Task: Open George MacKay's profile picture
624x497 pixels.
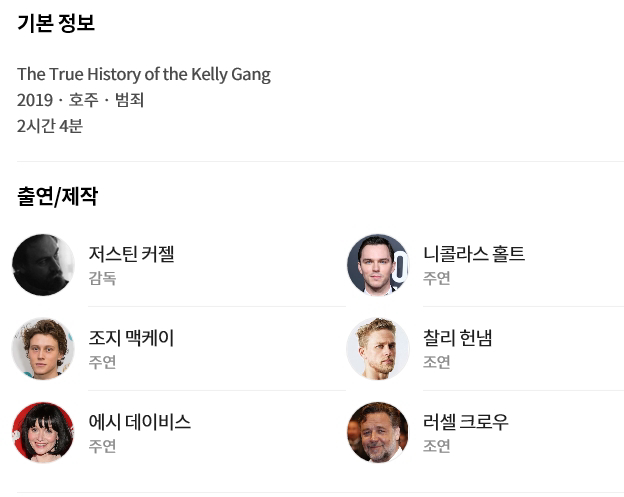Action: 43,349
